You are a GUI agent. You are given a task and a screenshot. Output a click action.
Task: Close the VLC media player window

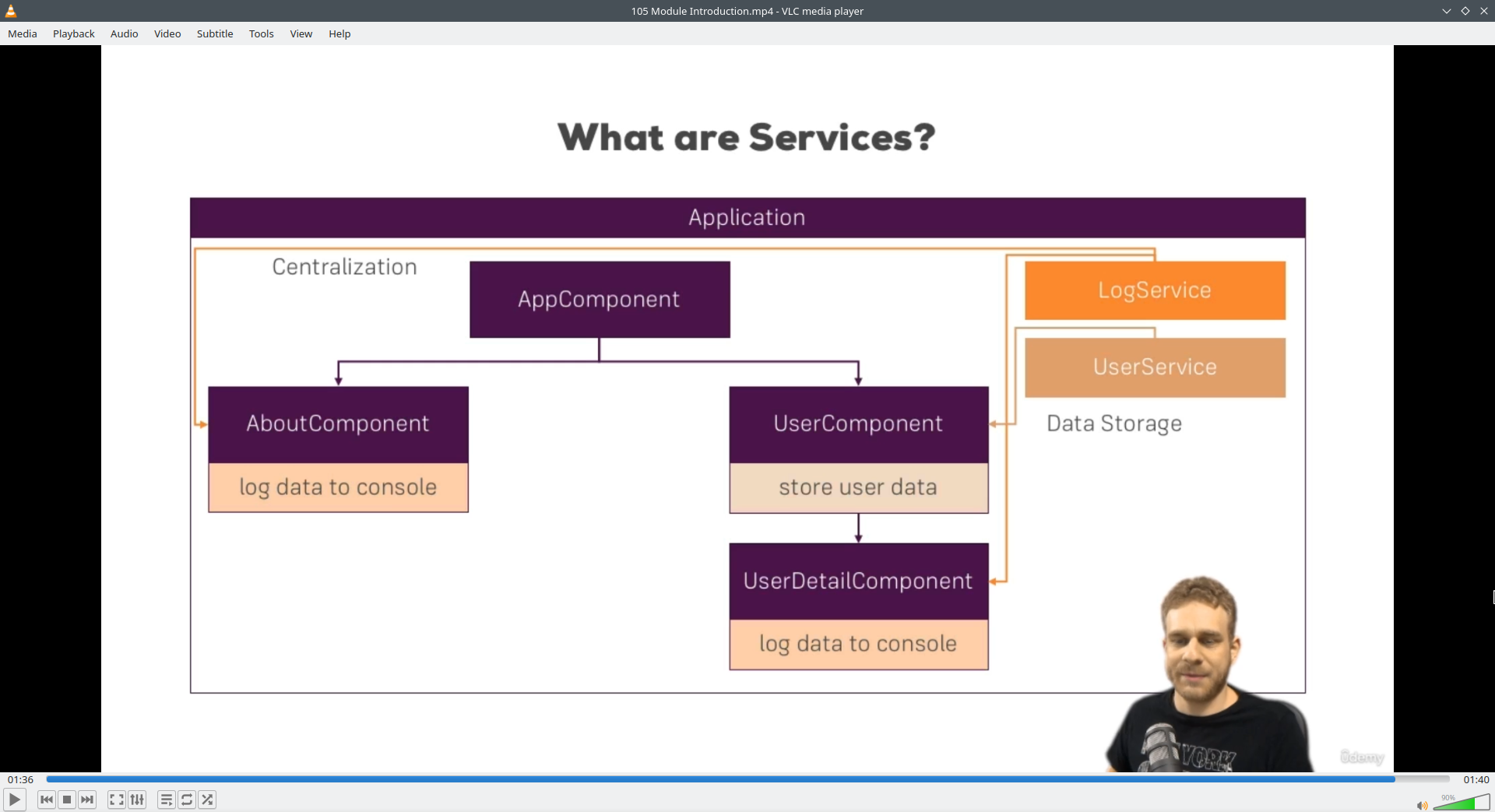click(x=1484, y=11)
